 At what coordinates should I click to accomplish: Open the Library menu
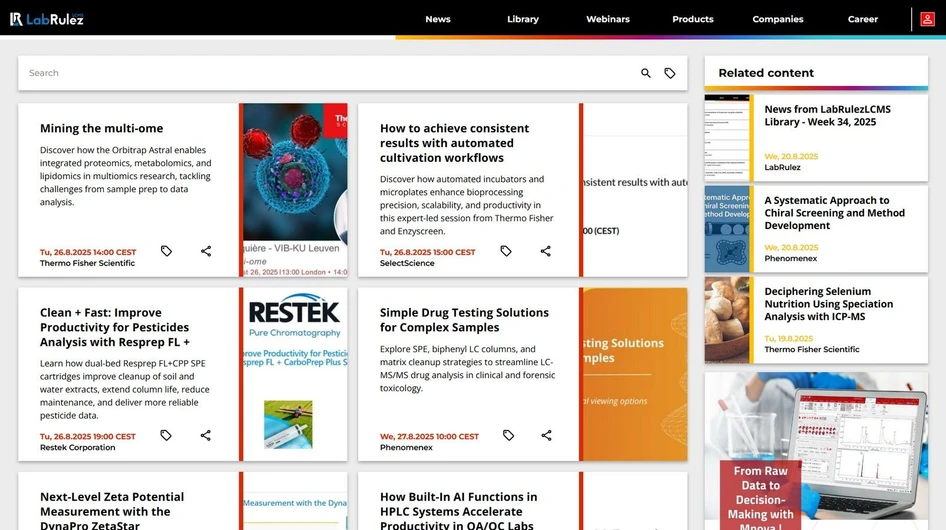pyautogui.click(x=522, y=19)
